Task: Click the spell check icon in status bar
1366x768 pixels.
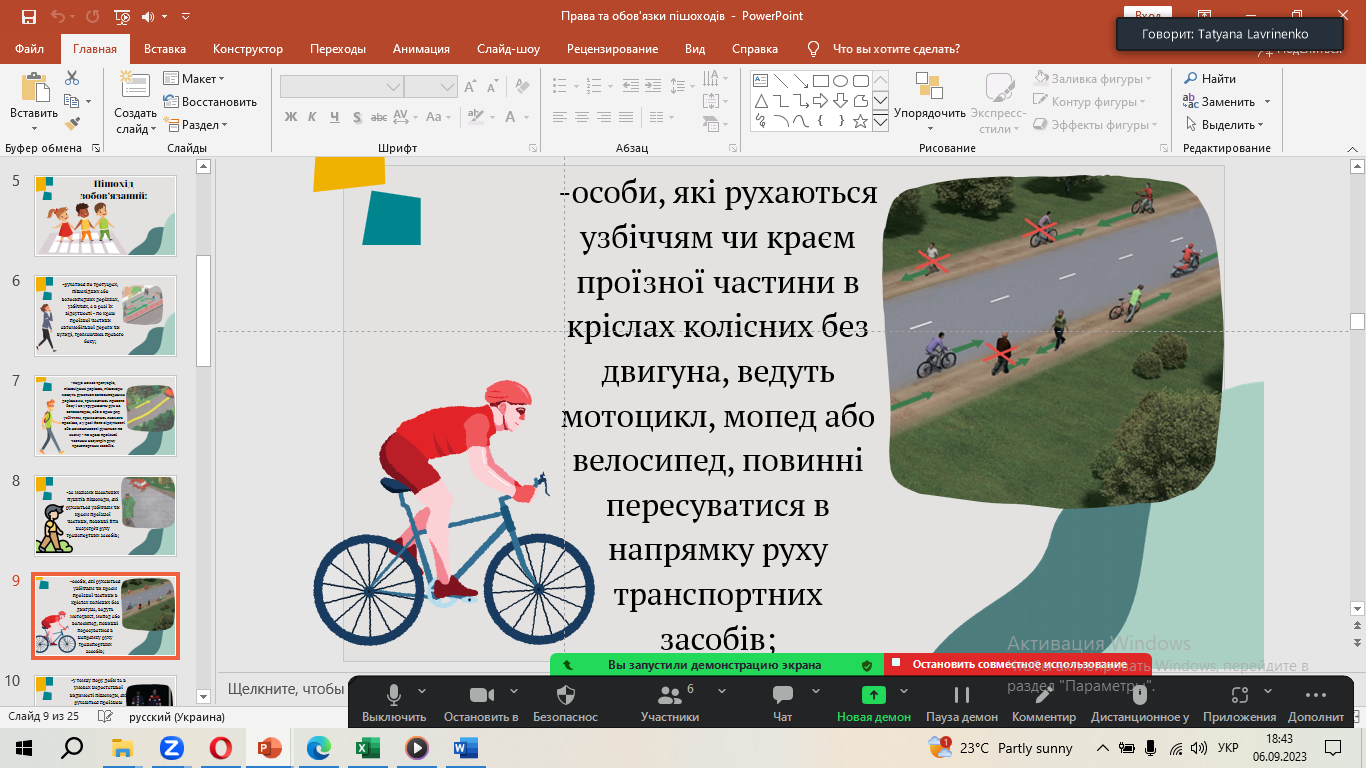Action: point(105,717)
